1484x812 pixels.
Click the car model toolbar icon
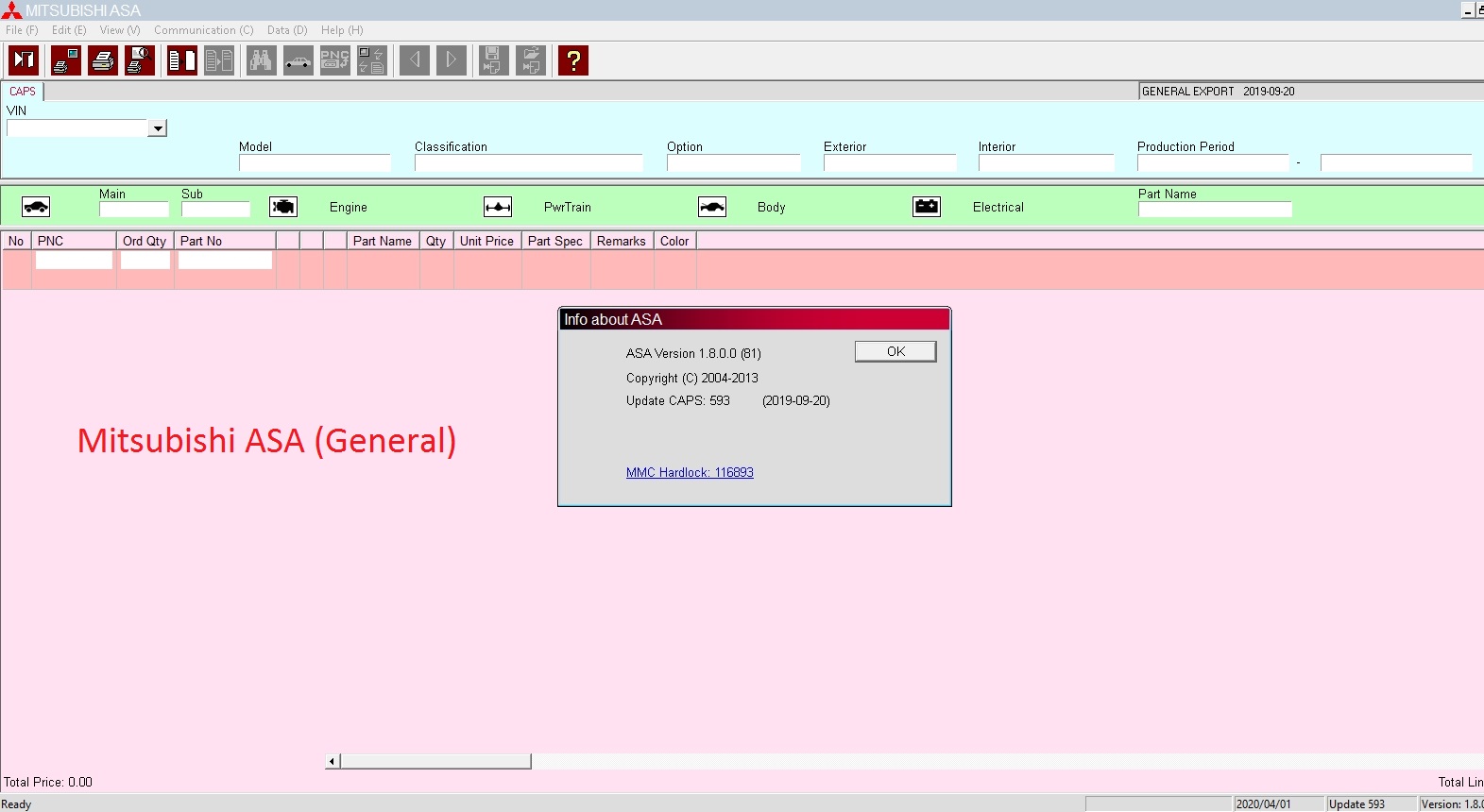299,60
